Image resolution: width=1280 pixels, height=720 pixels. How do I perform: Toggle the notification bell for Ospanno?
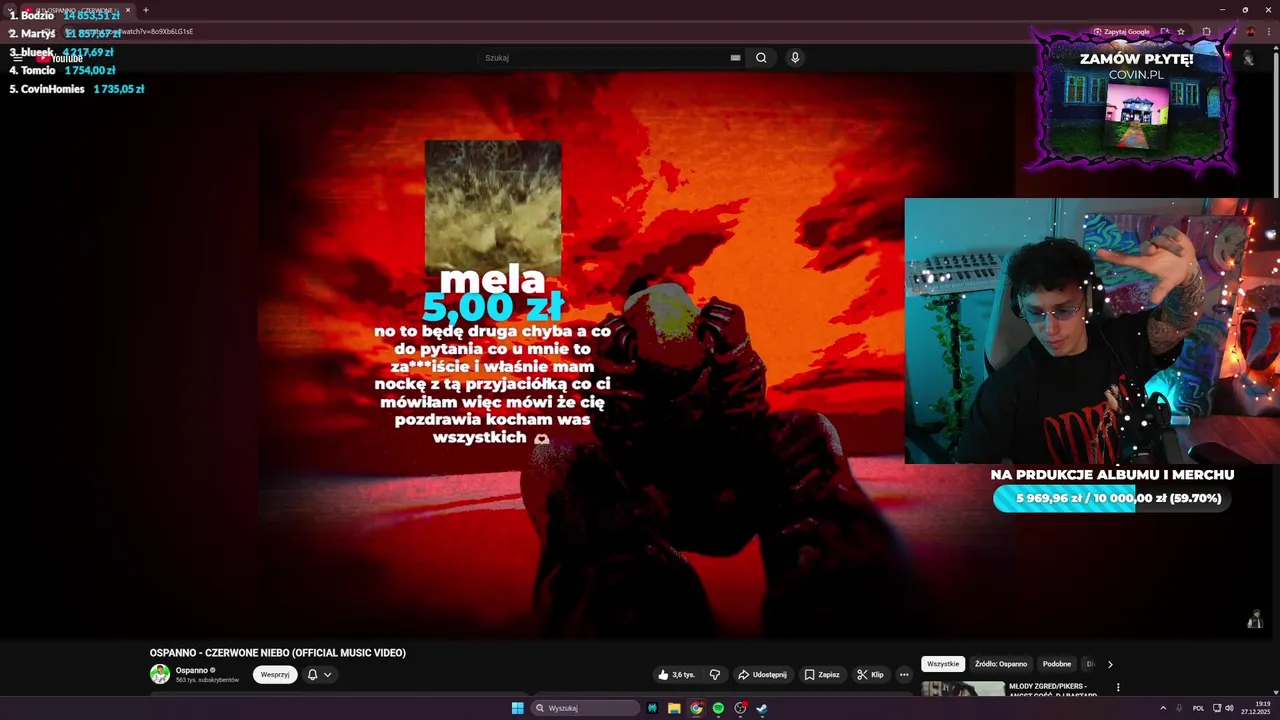(x=312, y=675)
